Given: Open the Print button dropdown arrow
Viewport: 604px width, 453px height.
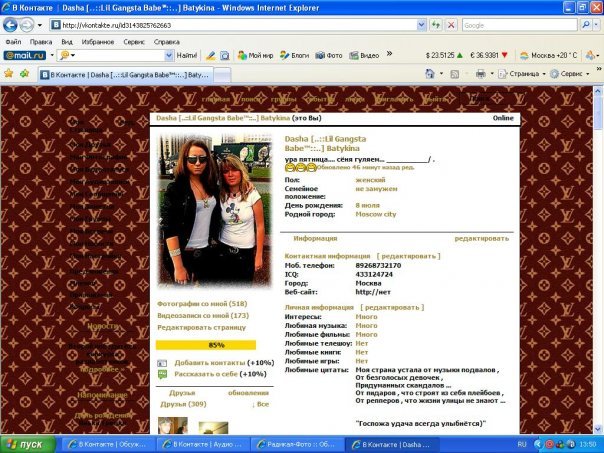Looking at the screenshot, I should pos(492,74).
